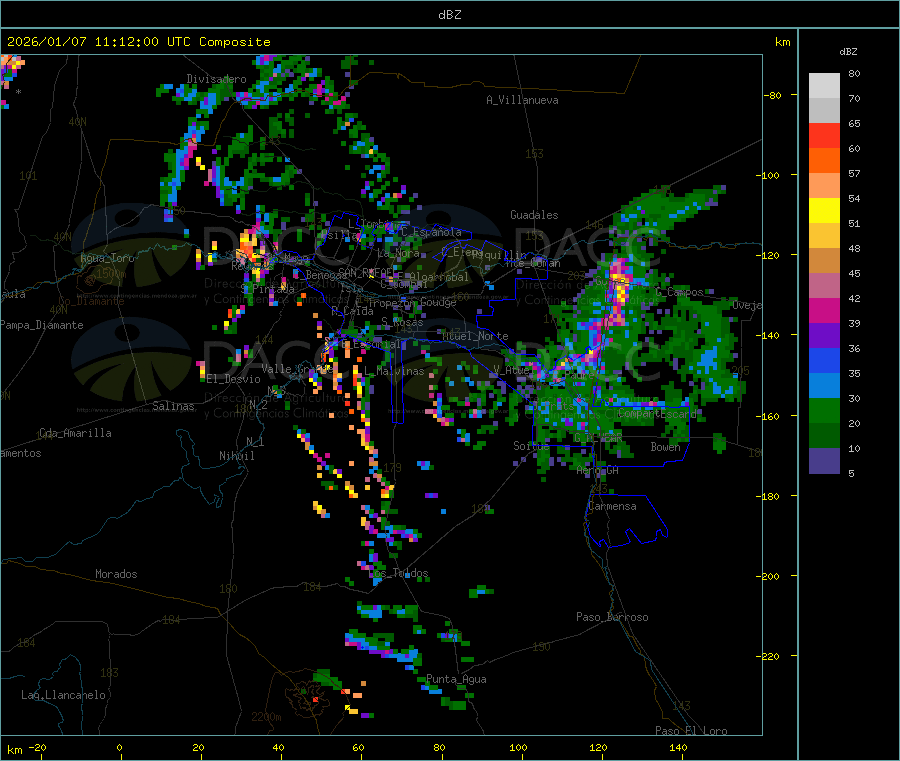Click the 'km' label at the bottom left
The image size is (900, 761).
pos(14,750)
